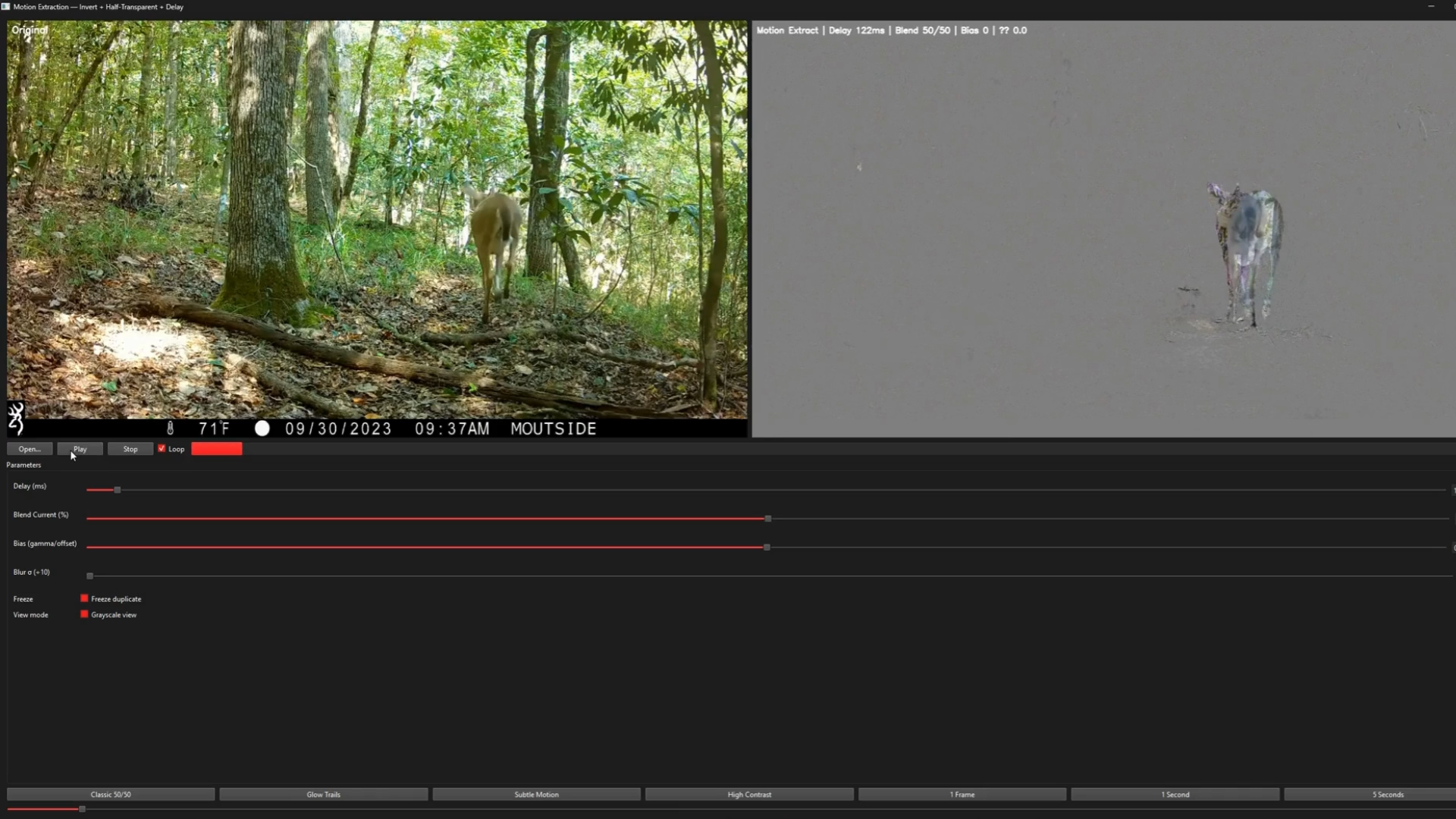1456x819 pixels.
Task: Select the Subtle Motion preset
Action: [x=536, y=795]
